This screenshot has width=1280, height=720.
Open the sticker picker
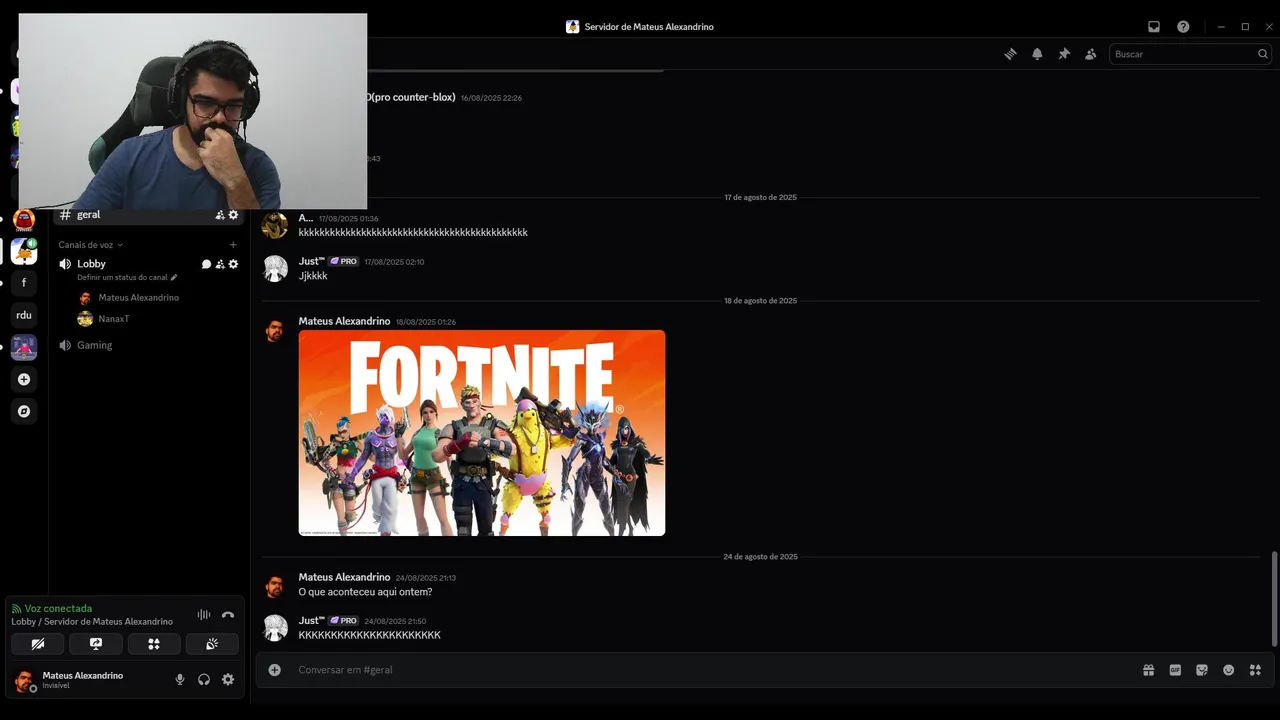pyautogui.click(x=1202, y=670)
